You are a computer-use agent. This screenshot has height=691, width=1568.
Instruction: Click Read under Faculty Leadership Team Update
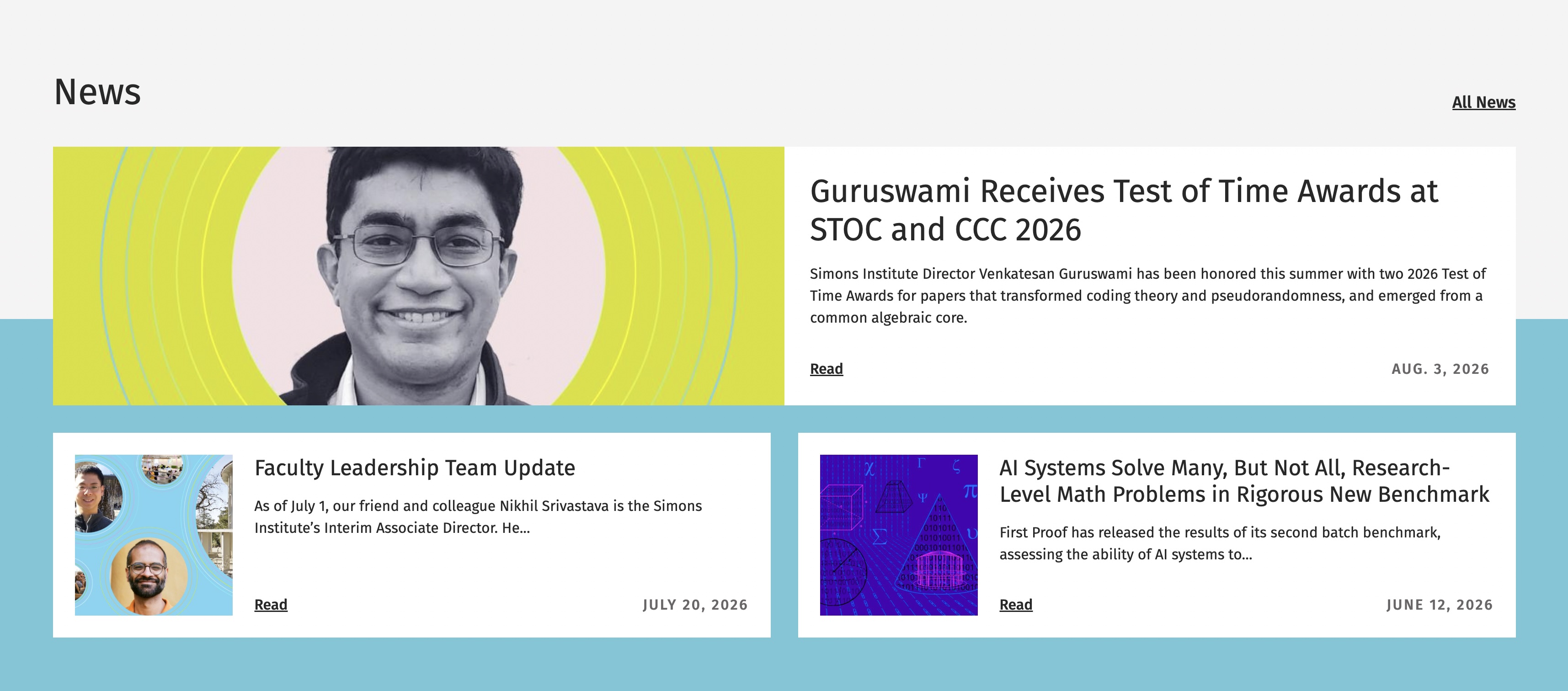click(x=271, y=605)
